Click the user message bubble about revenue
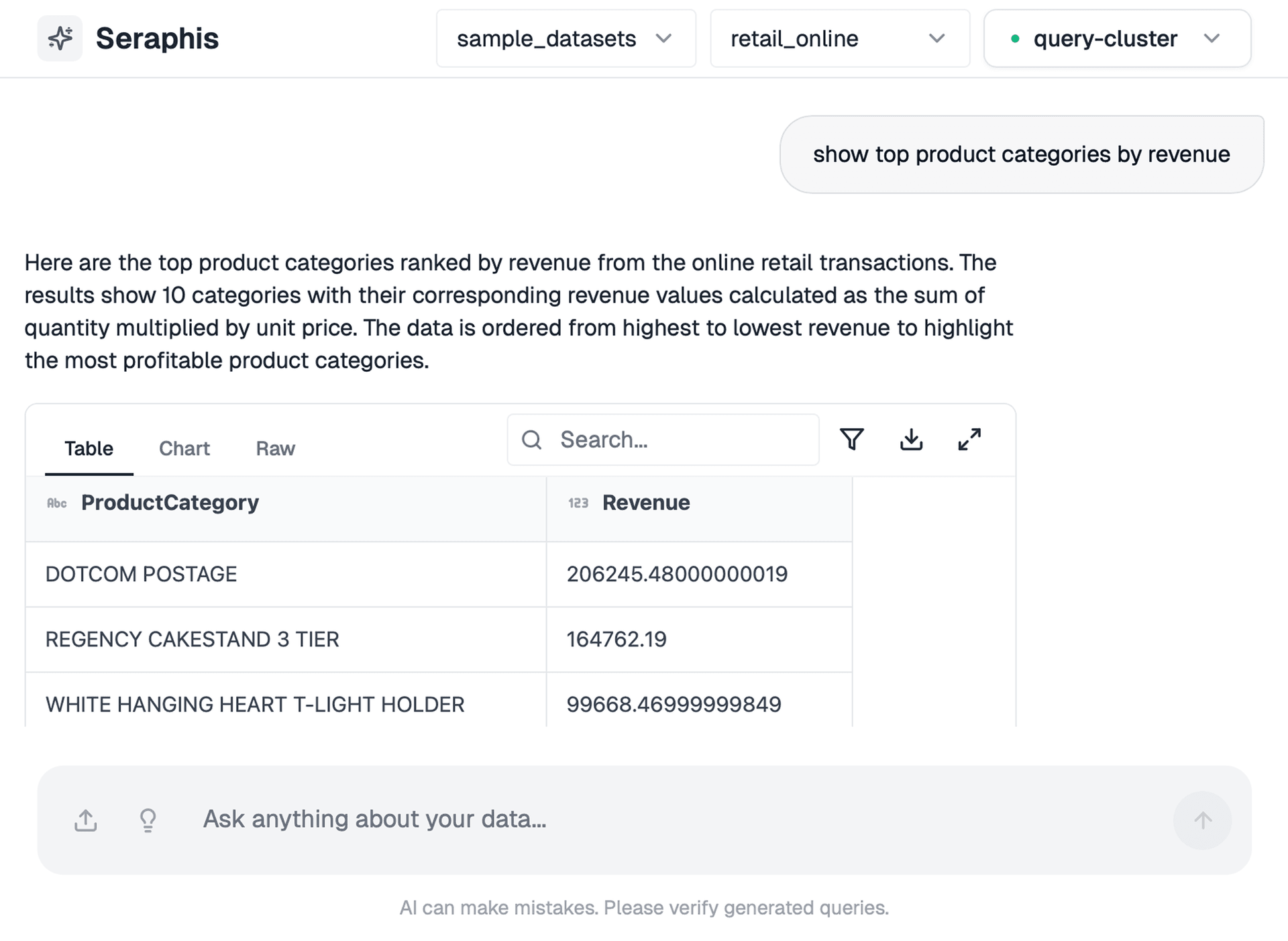This screenshot has height=941, width=1288. pos(1021,154)
